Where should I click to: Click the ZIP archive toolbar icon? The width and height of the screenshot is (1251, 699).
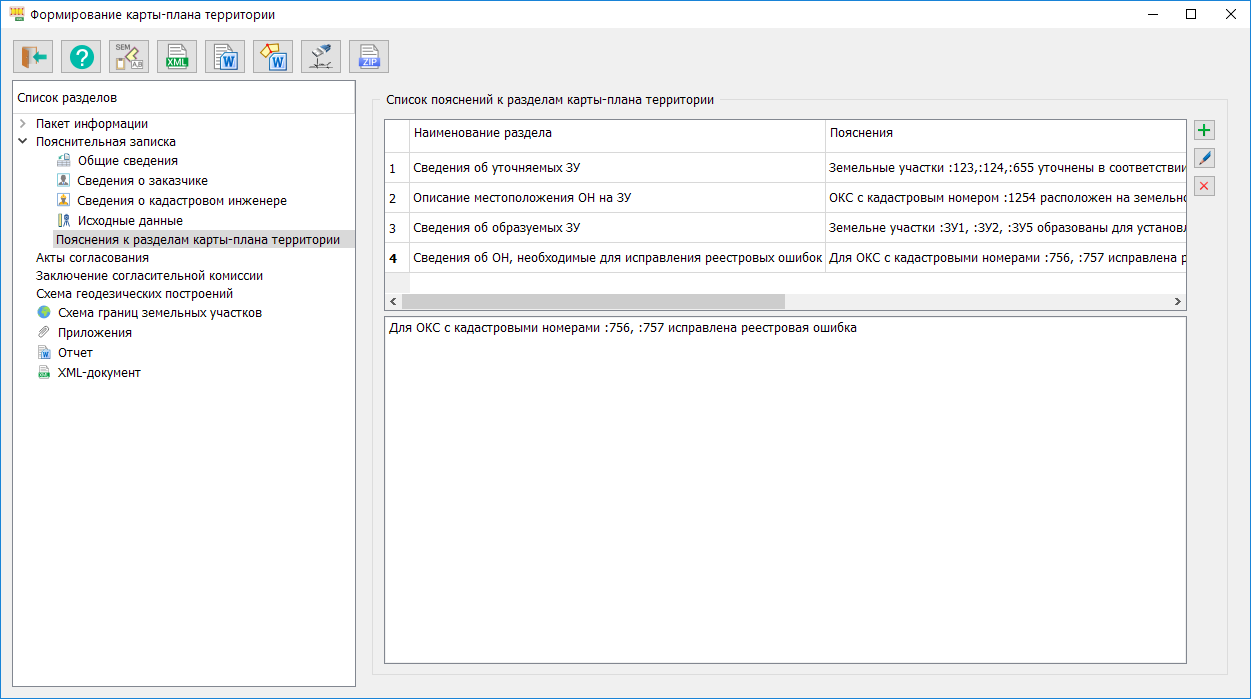[369, 57]
